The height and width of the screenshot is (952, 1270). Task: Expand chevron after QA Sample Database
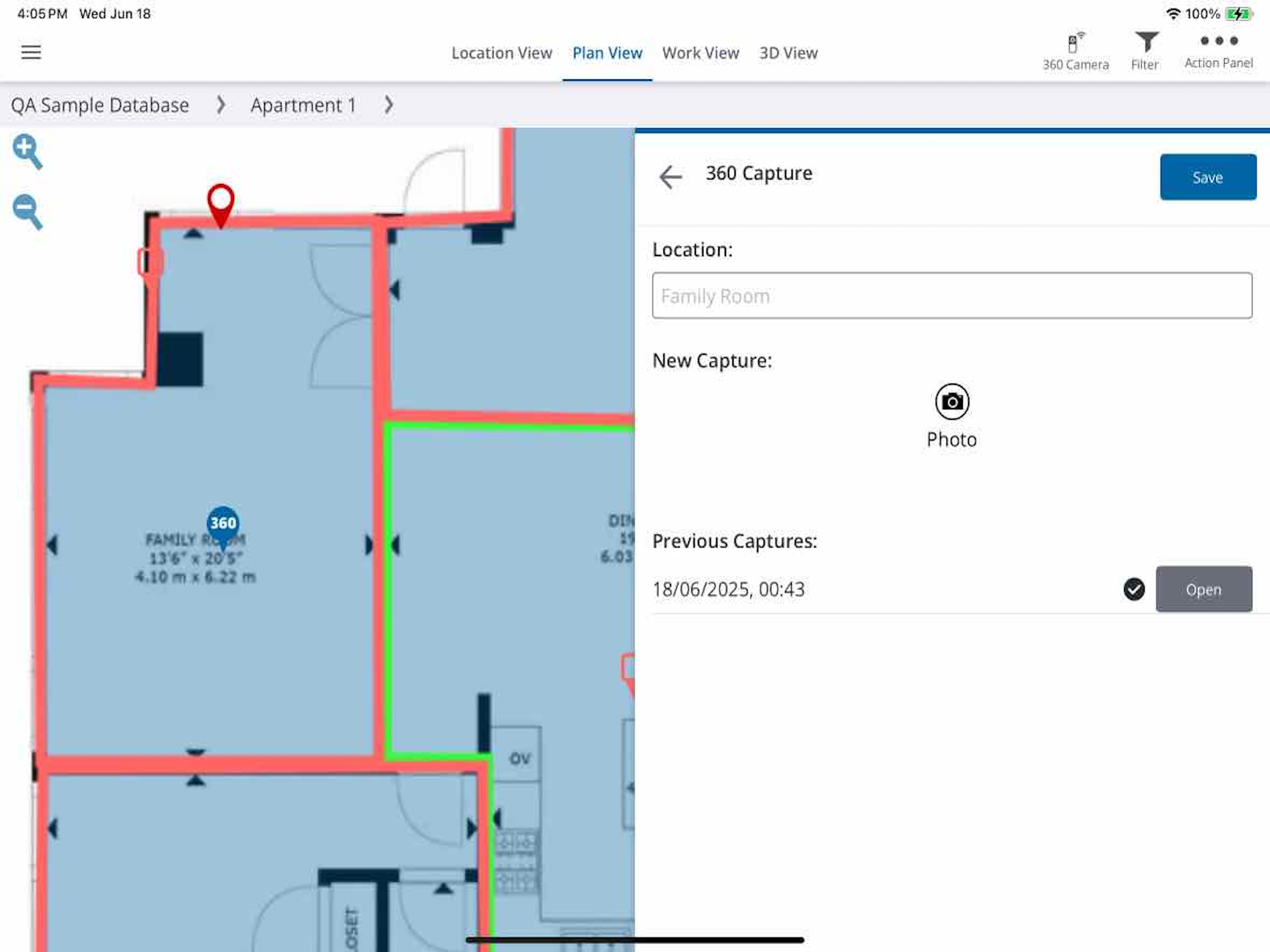pos(220,105)
